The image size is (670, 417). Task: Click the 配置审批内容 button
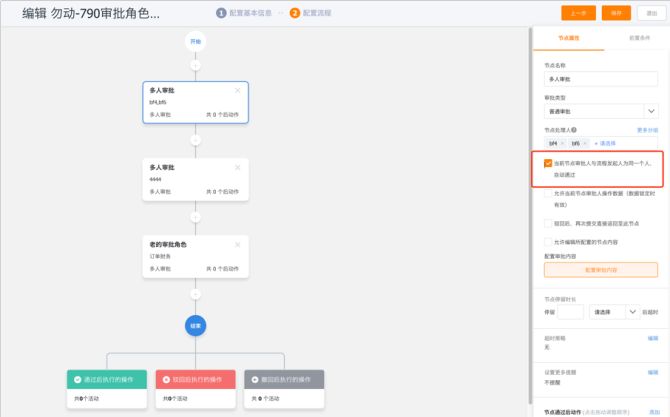pos(600,270)
